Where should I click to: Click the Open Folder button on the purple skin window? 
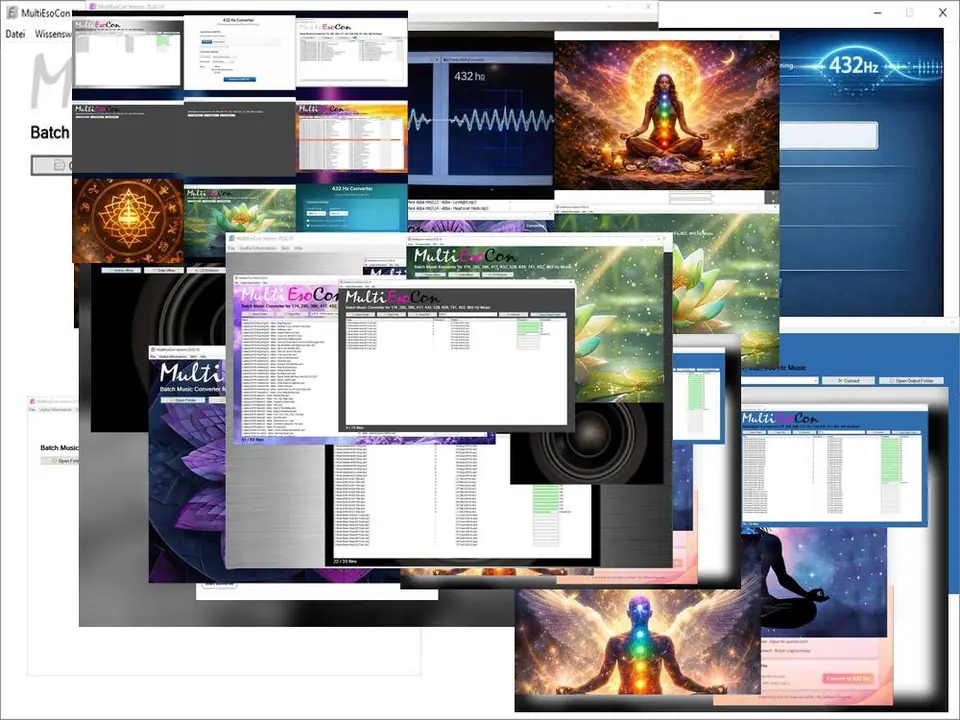(x=185, y=399)
